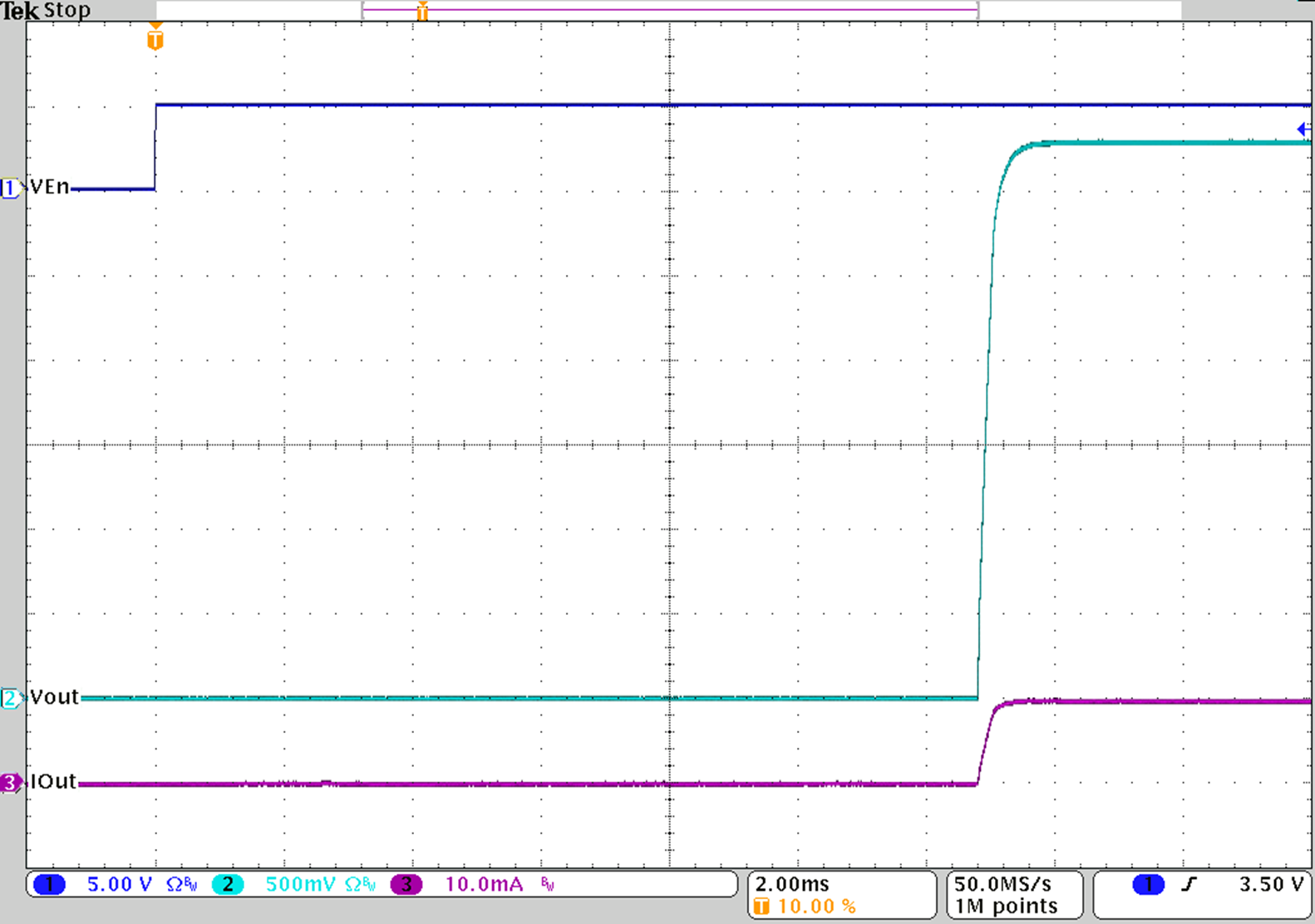Click the channel 1 ohm bandwidth symbol
The image size is (1315, 924).
click(181, 884)
